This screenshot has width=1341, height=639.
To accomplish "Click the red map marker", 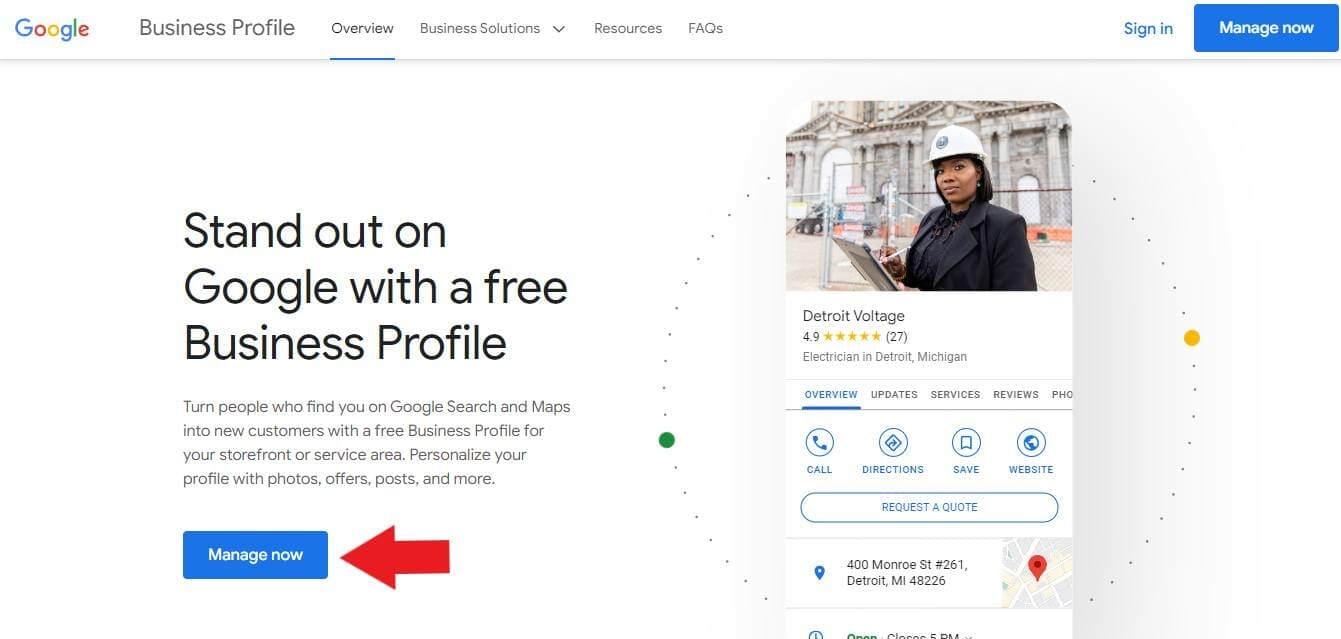I will click(1037, 568).
